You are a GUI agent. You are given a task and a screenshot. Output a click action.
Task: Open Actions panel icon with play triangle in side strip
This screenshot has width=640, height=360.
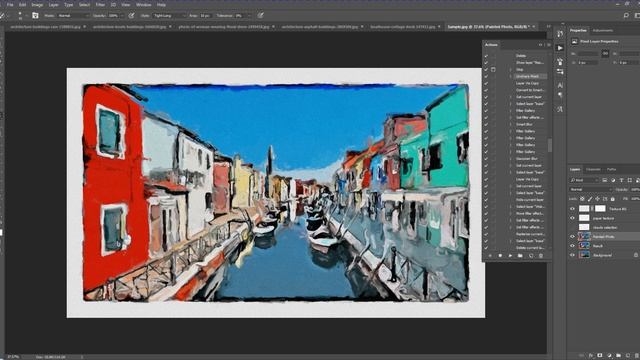pyautogui.click(x=560, y=48)
